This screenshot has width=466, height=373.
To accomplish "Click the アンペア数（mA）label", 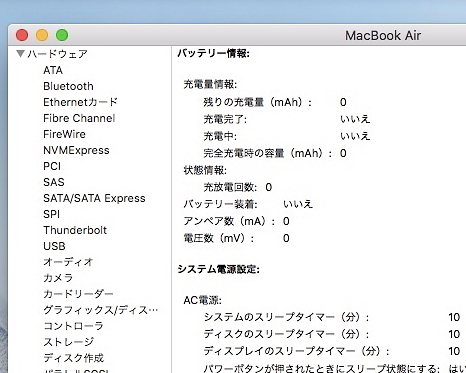I will coord(230,221).
